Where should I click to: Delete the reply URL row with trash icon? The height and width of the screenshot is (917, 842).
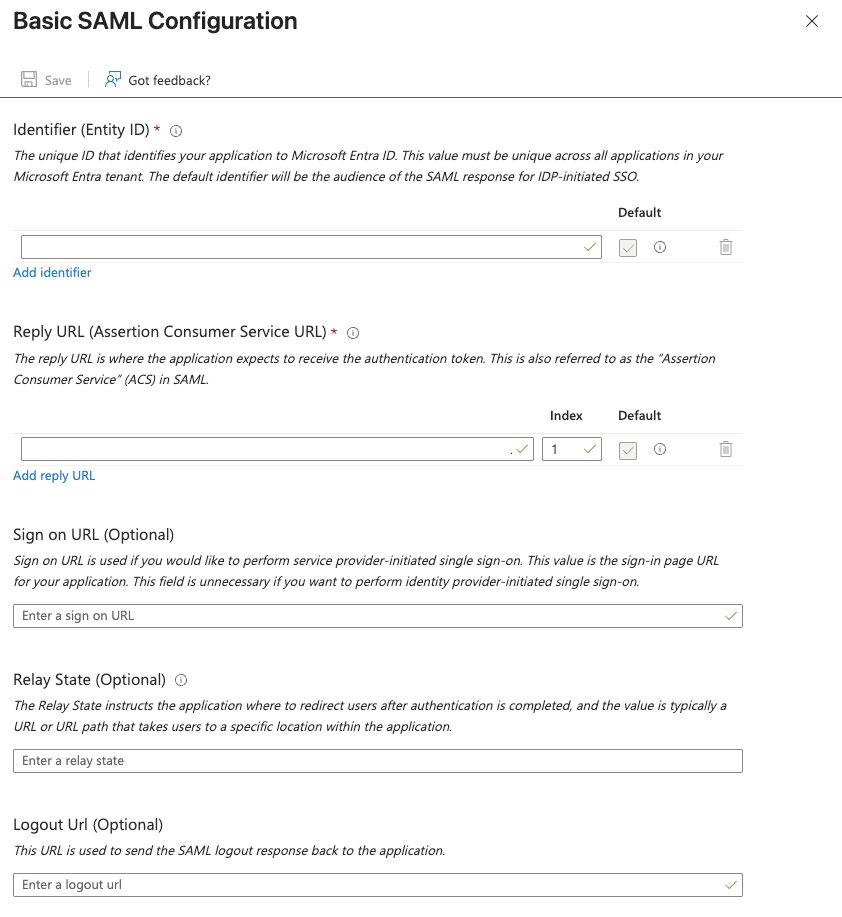[x=726, y=450]
